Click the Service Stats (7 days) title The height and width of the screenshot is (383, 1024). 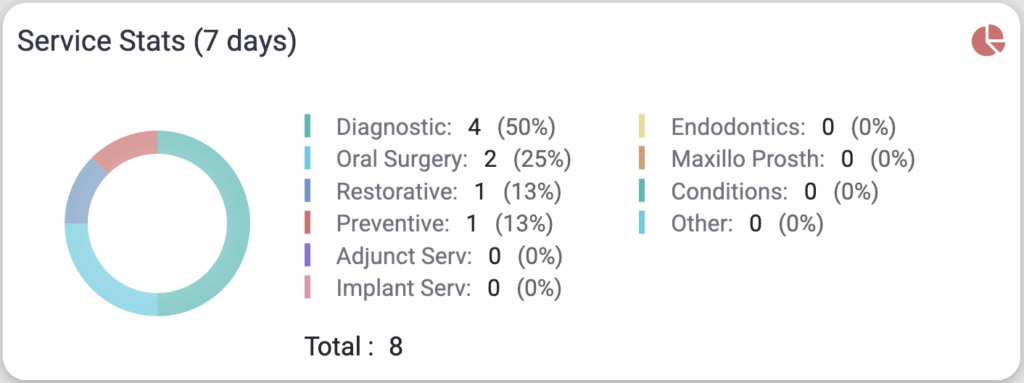(157, 41)
